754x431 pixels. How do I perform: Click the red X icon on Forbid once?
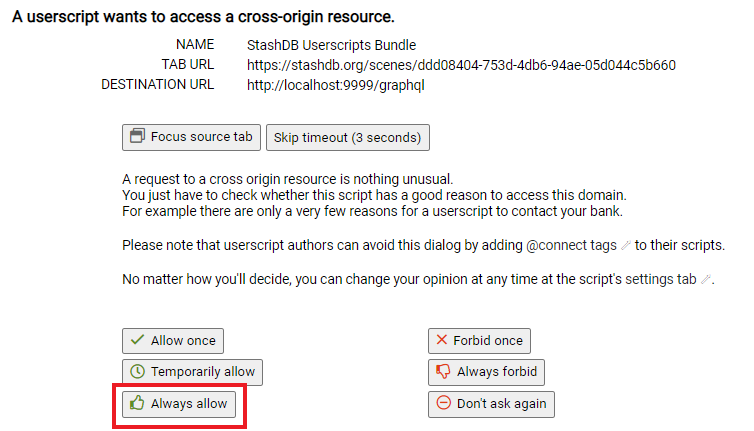[x=441, y=340]
